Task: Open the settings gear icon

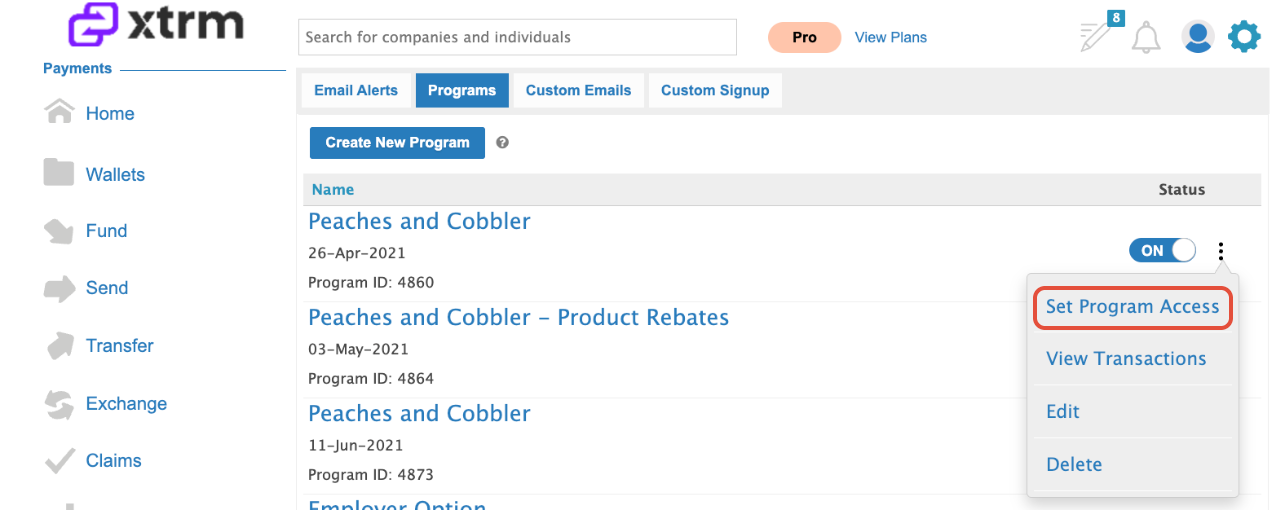Action: 1244,37
